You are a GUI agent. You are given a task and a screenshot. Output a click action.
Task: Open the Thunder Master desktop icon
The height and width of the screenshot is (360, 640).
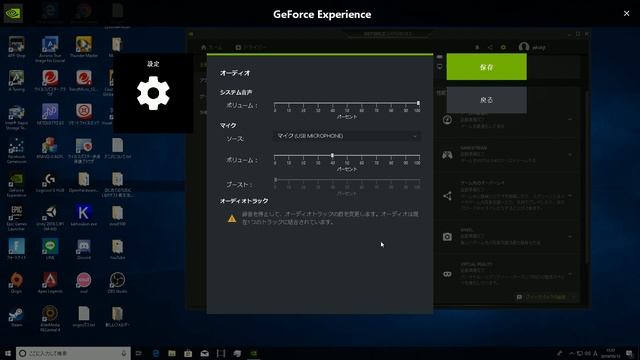click(84, 47)
